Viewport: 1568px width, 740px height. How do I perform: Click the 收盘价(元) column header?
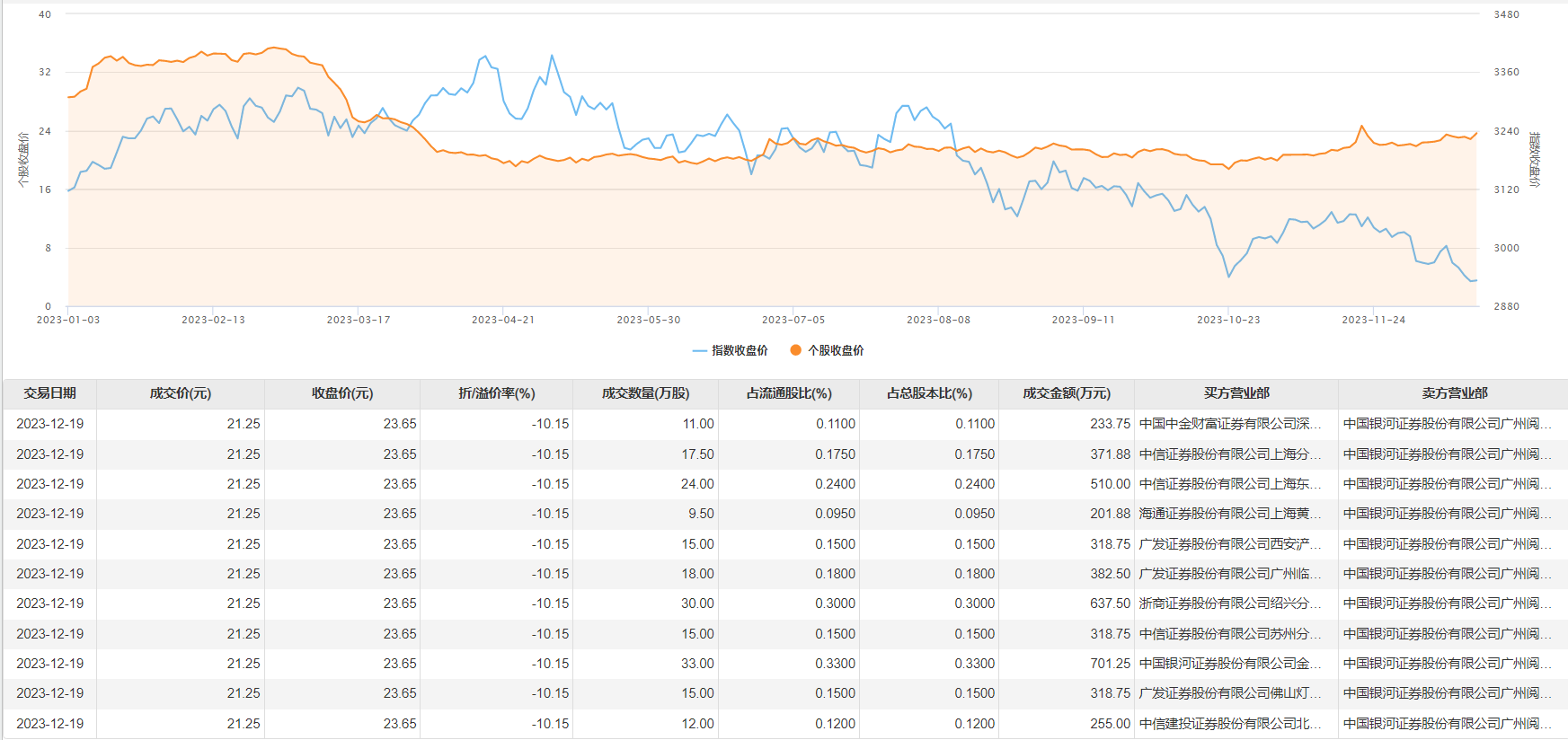coord(342,393)
